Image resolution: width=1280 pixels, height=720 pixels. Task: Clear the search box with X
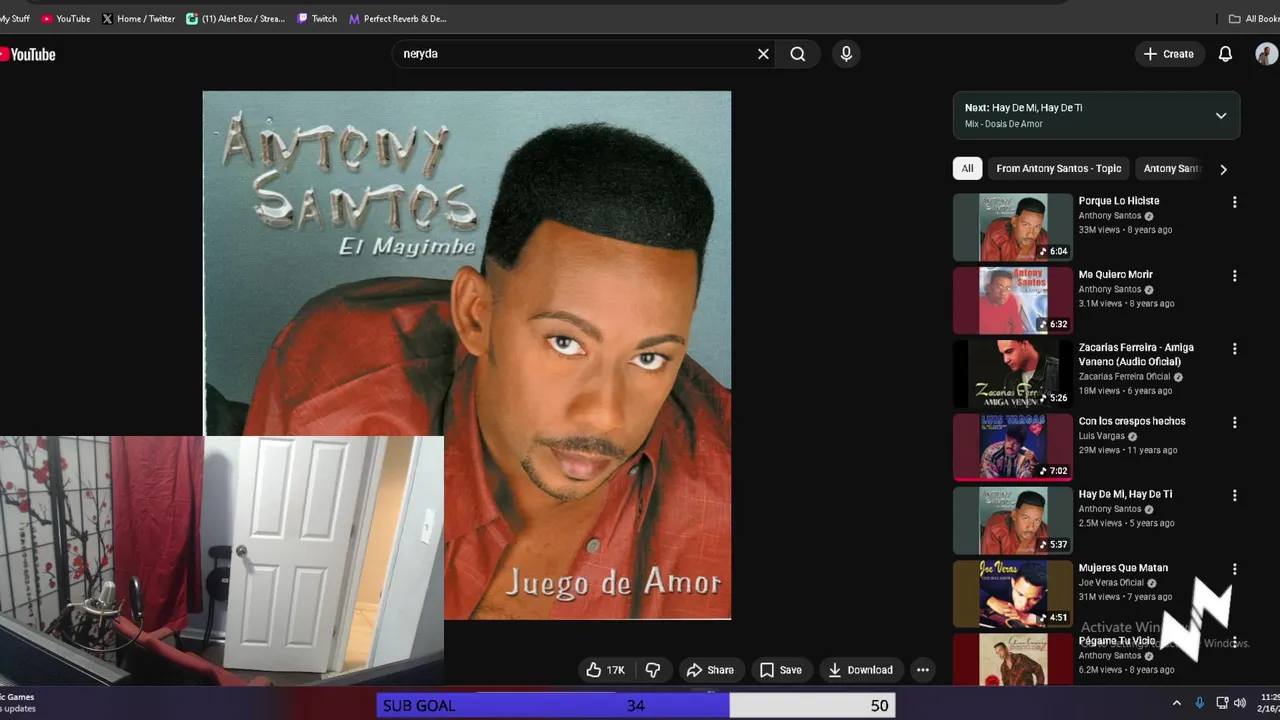coord(763,54)
